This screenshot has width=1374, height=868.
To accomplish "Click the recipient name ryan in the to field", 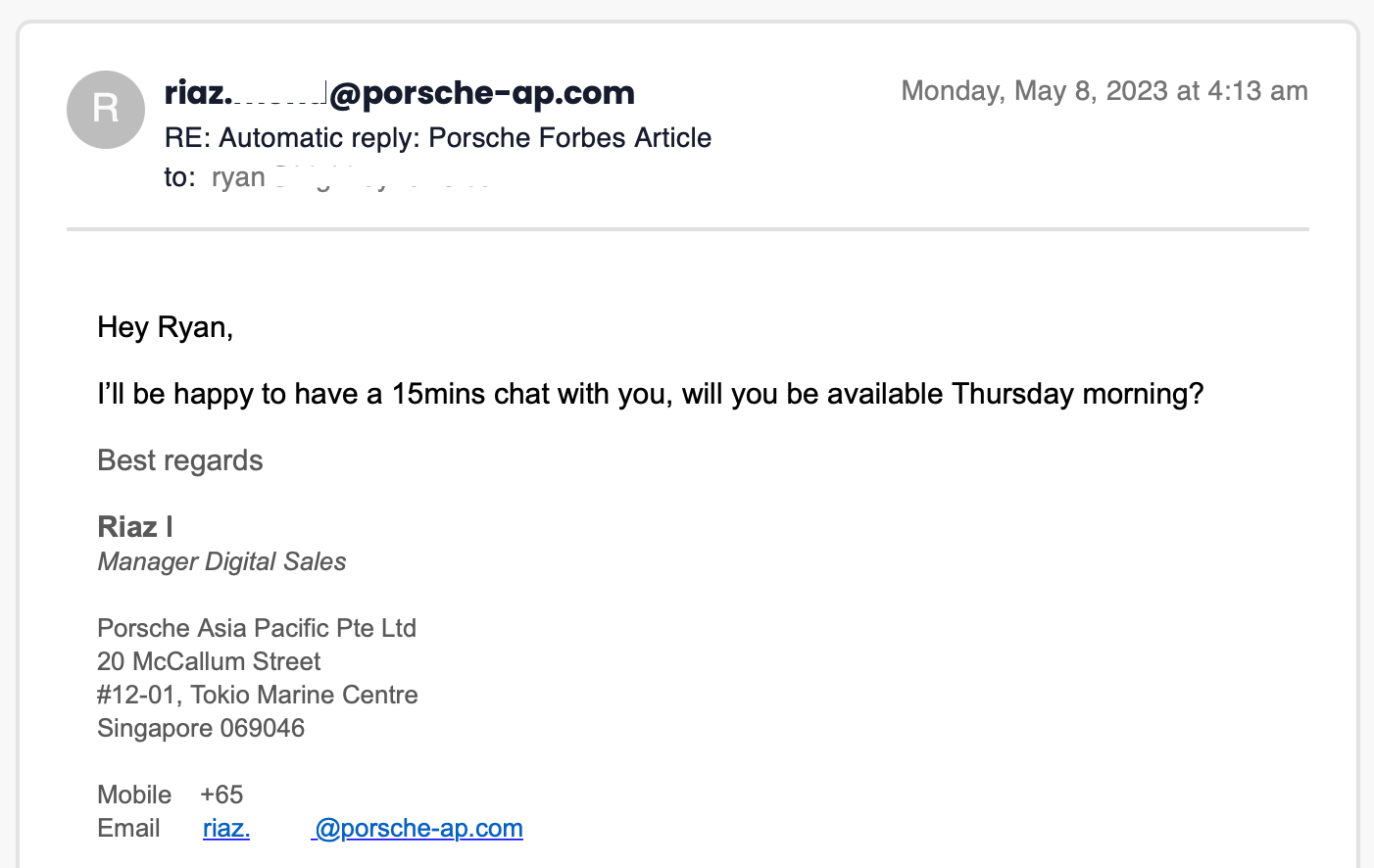I will pyautogui.click(x=238, y=177).
